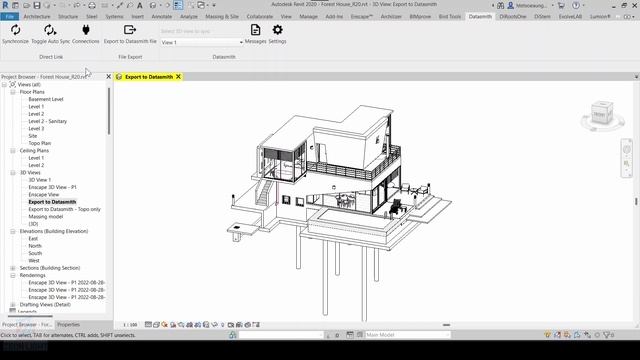Toggle Select Underlay Elements in status bar

[558, 335]
